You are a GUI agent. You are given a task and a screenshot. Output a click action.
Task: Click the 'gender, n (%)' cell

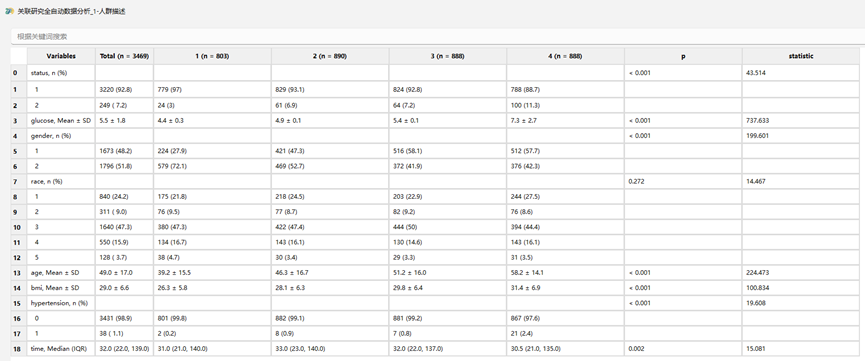click(x=61, y=136)
